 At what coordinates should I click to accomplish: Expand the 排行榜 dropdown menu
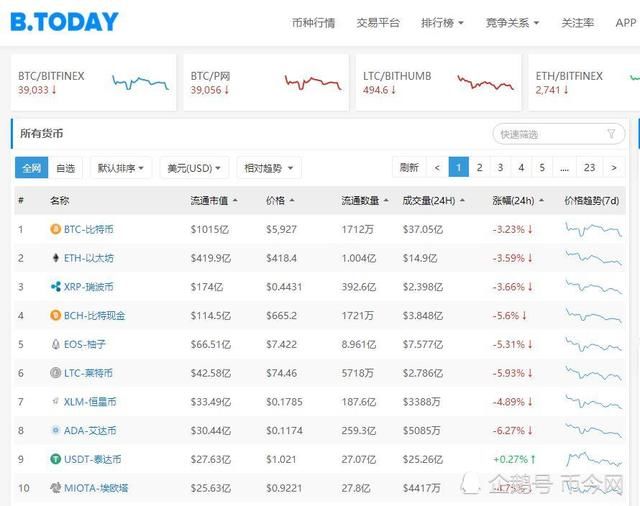(x=442, y=23)
